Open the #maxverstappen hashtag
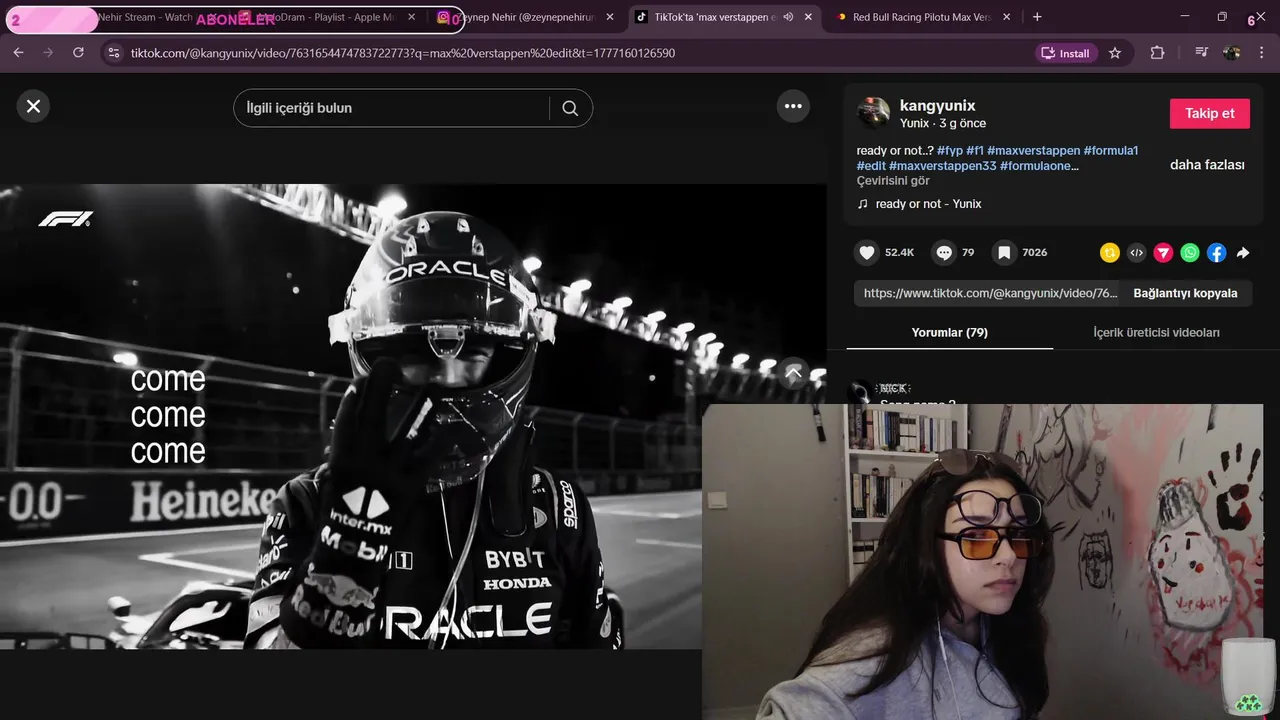1280x720 pixels. click(x=1033, y=151)
